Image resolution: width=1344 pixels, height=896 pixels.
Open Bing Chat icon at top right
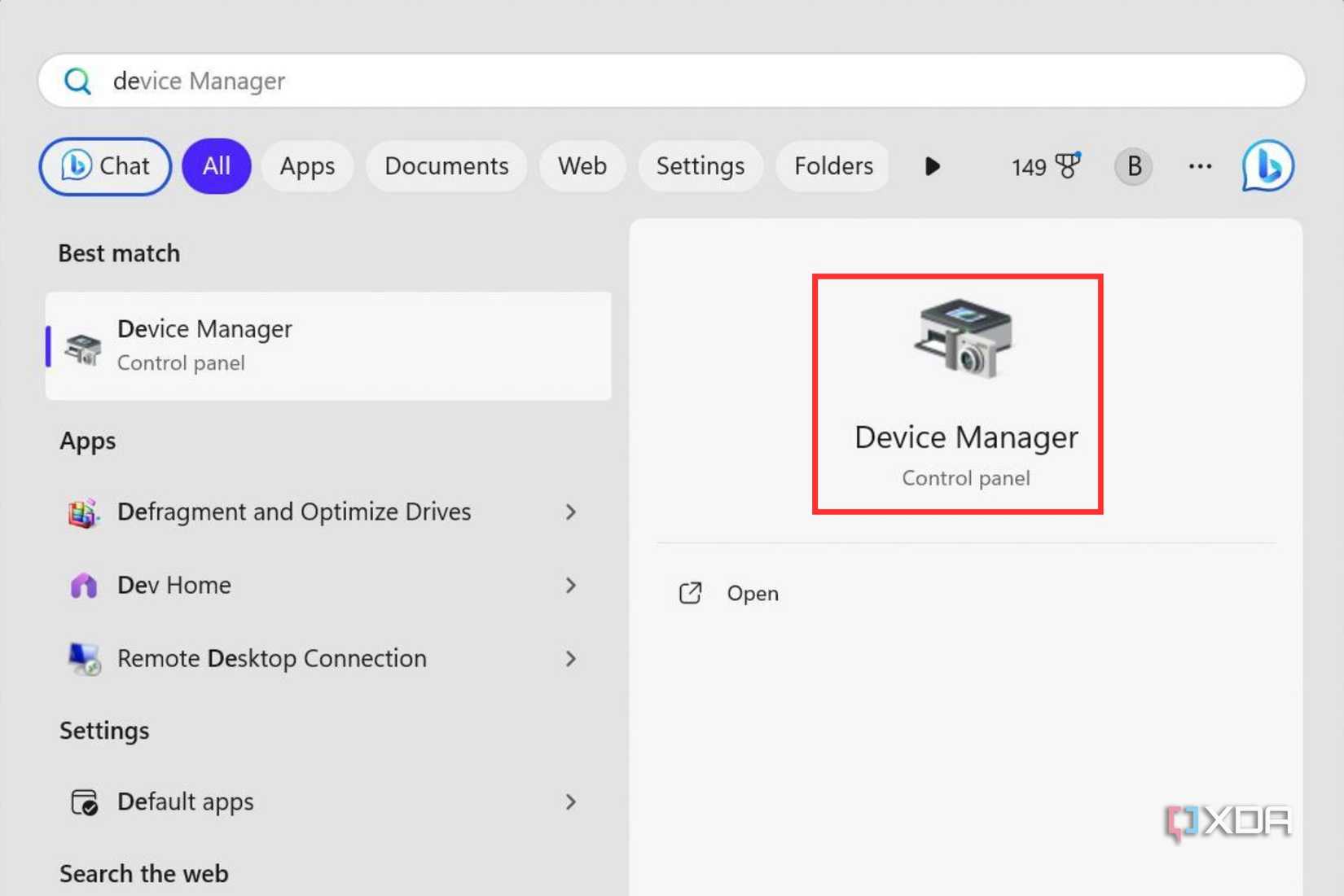coord(1267,166)
